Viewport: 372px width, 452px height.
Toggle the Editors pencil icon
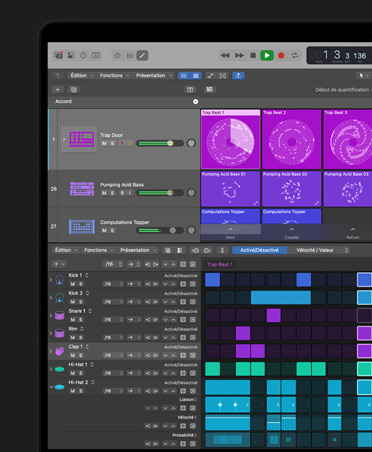click(x=142, y=55)
